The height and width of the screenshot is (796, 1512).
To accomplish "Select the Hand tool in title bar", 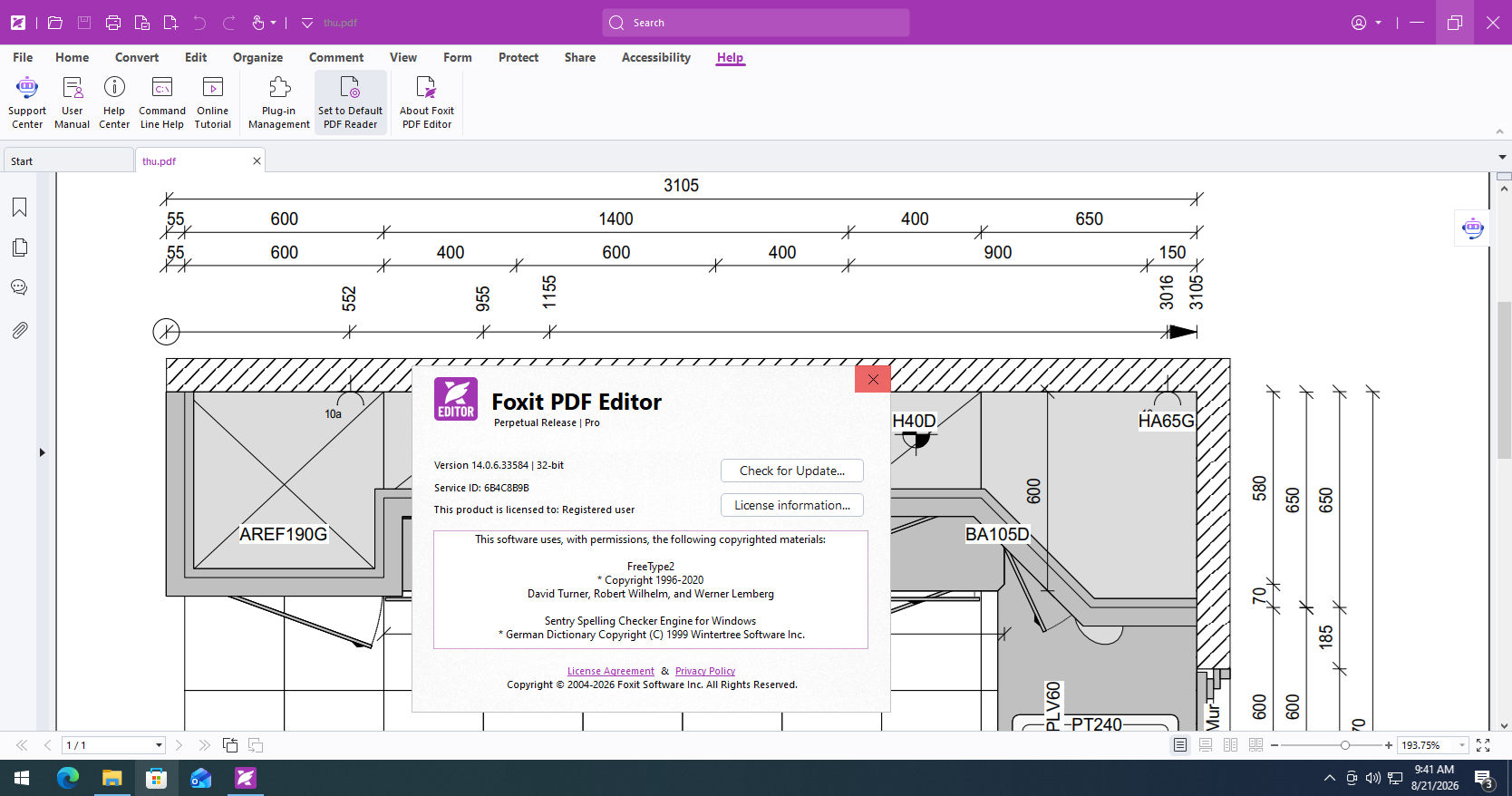I will (258, 23).
